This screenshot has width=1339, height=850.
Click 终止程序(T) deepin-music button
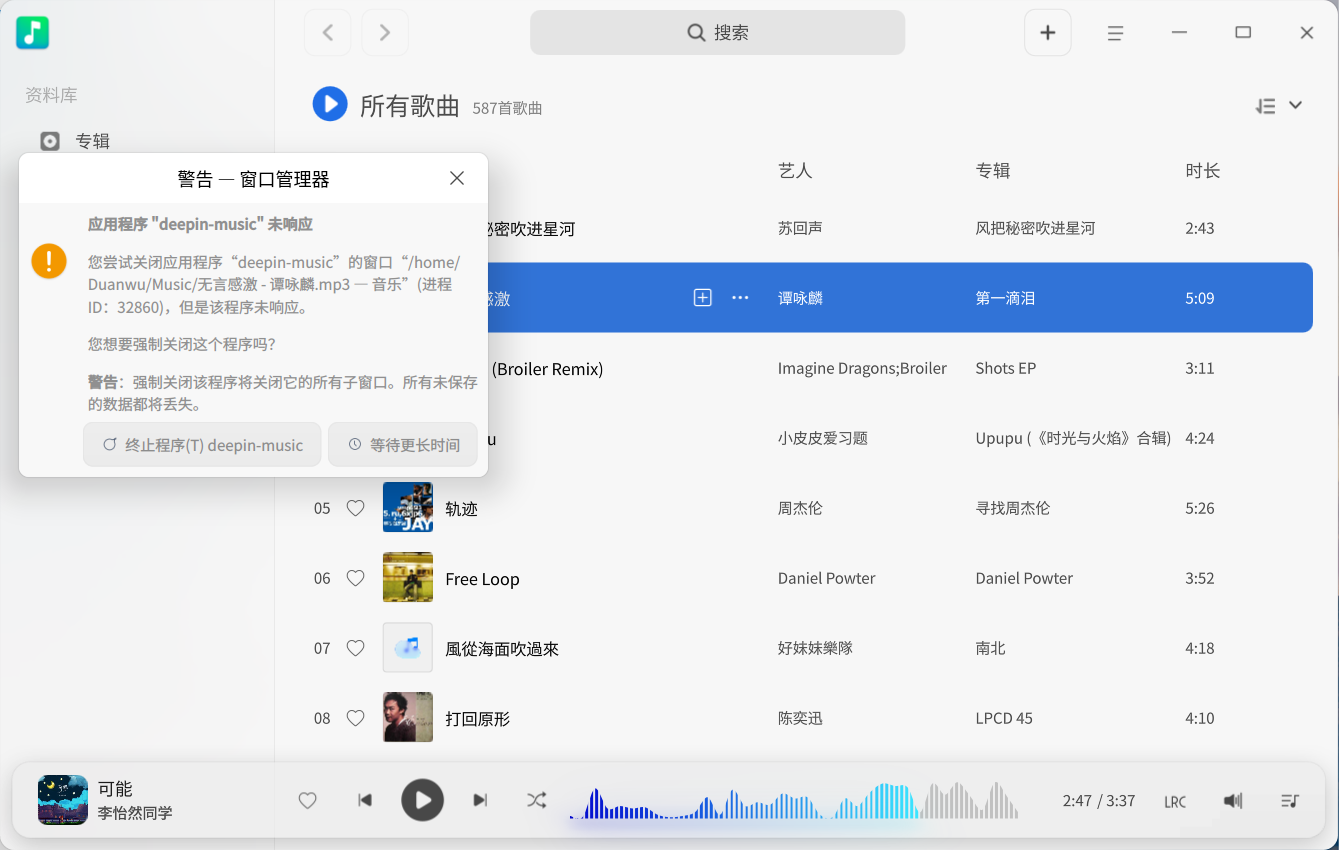(202, 445)
